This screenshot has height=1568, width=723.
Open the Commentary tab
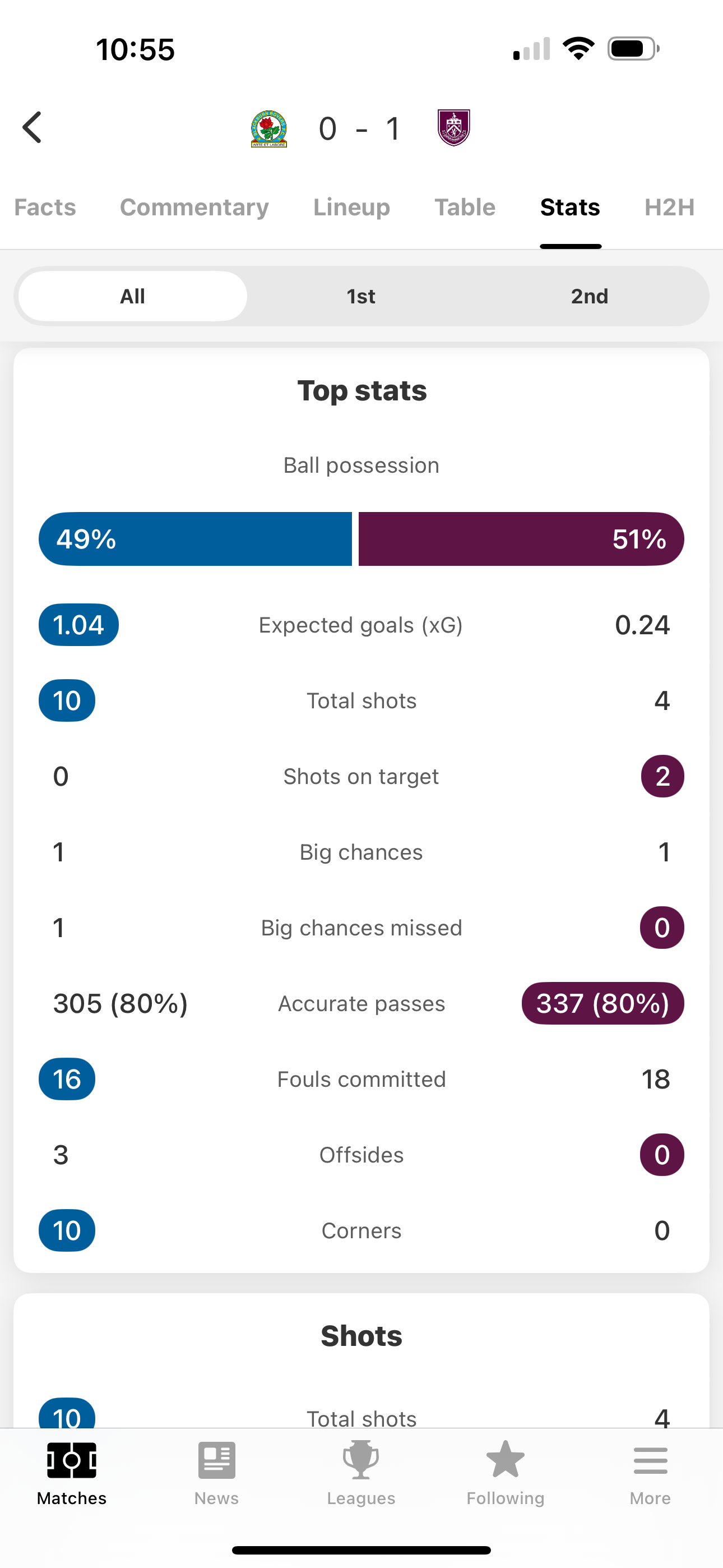194,207
